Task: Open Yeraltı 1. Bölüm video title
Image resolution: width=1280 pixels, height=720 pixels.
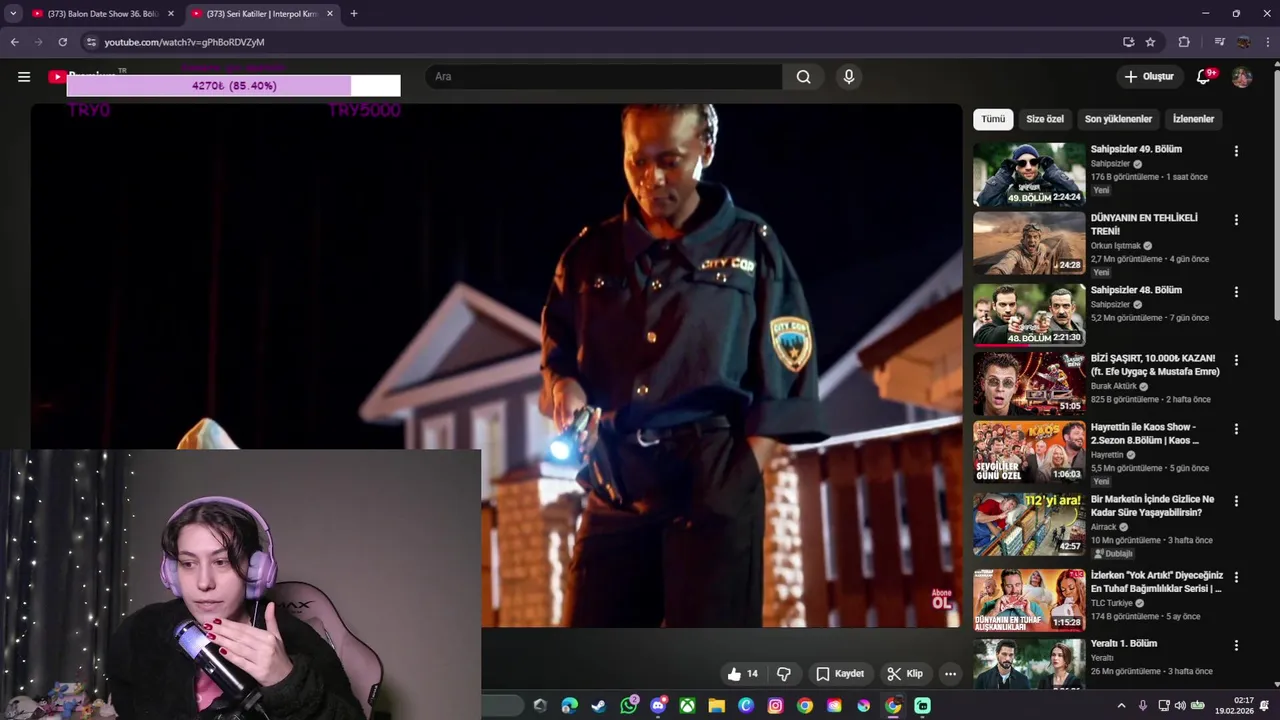Action: (x=1123, y=643)
